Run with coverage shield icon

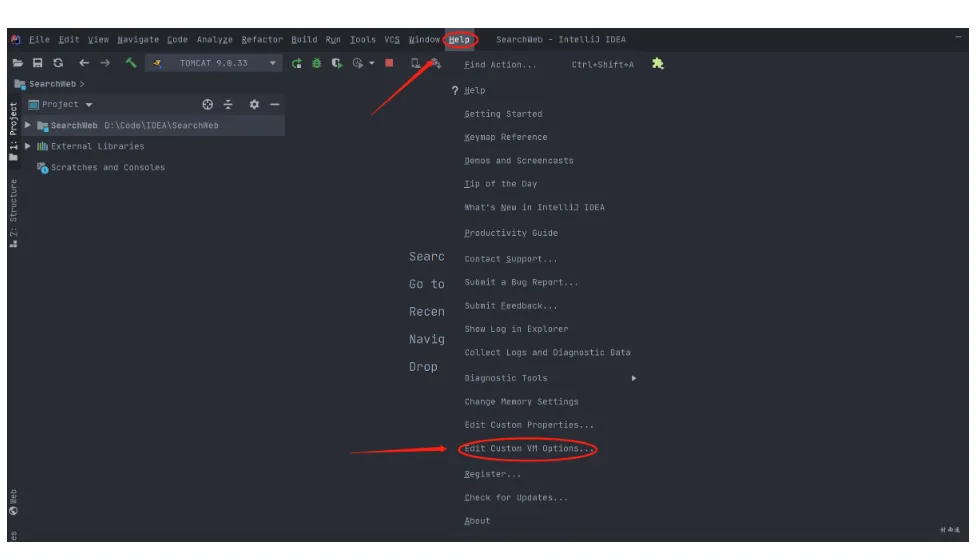pyautogui.click(x=337, y=63)
